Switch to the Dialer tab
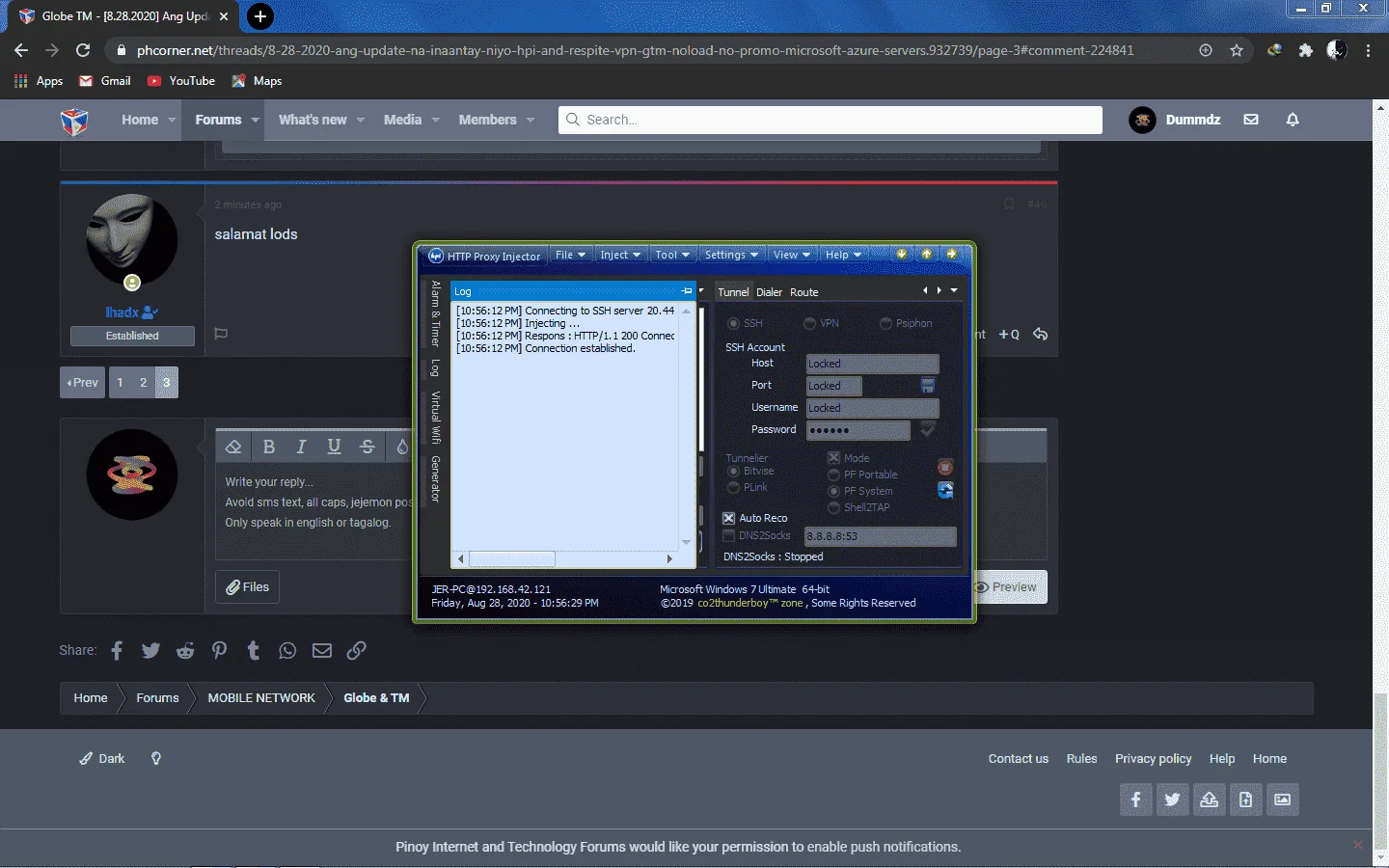This screenshot has width=1389, height=868. 769,292
